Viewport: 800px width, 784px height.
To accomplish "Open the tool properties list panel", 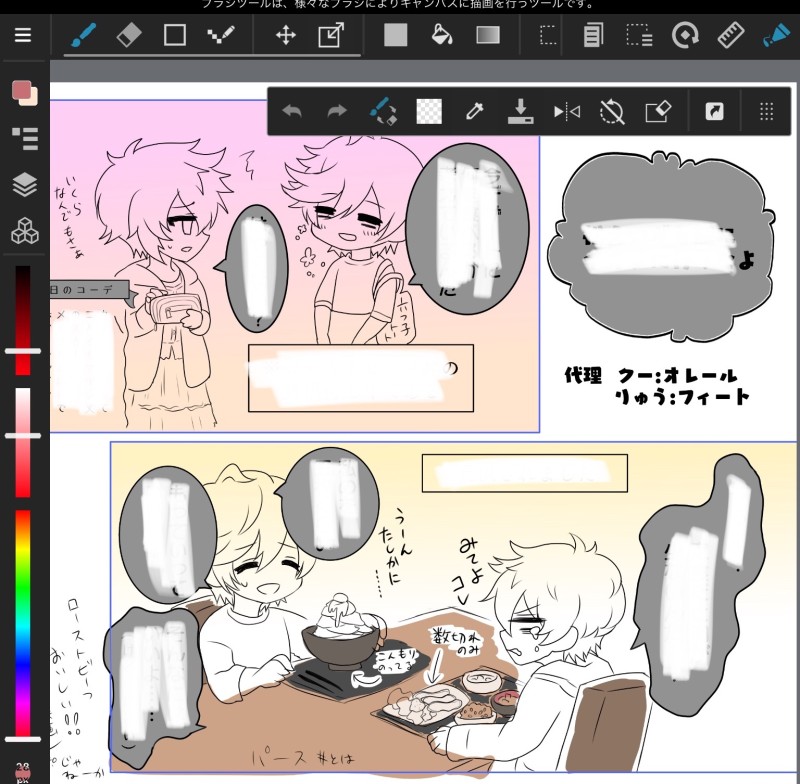I will tap(25, 138).
